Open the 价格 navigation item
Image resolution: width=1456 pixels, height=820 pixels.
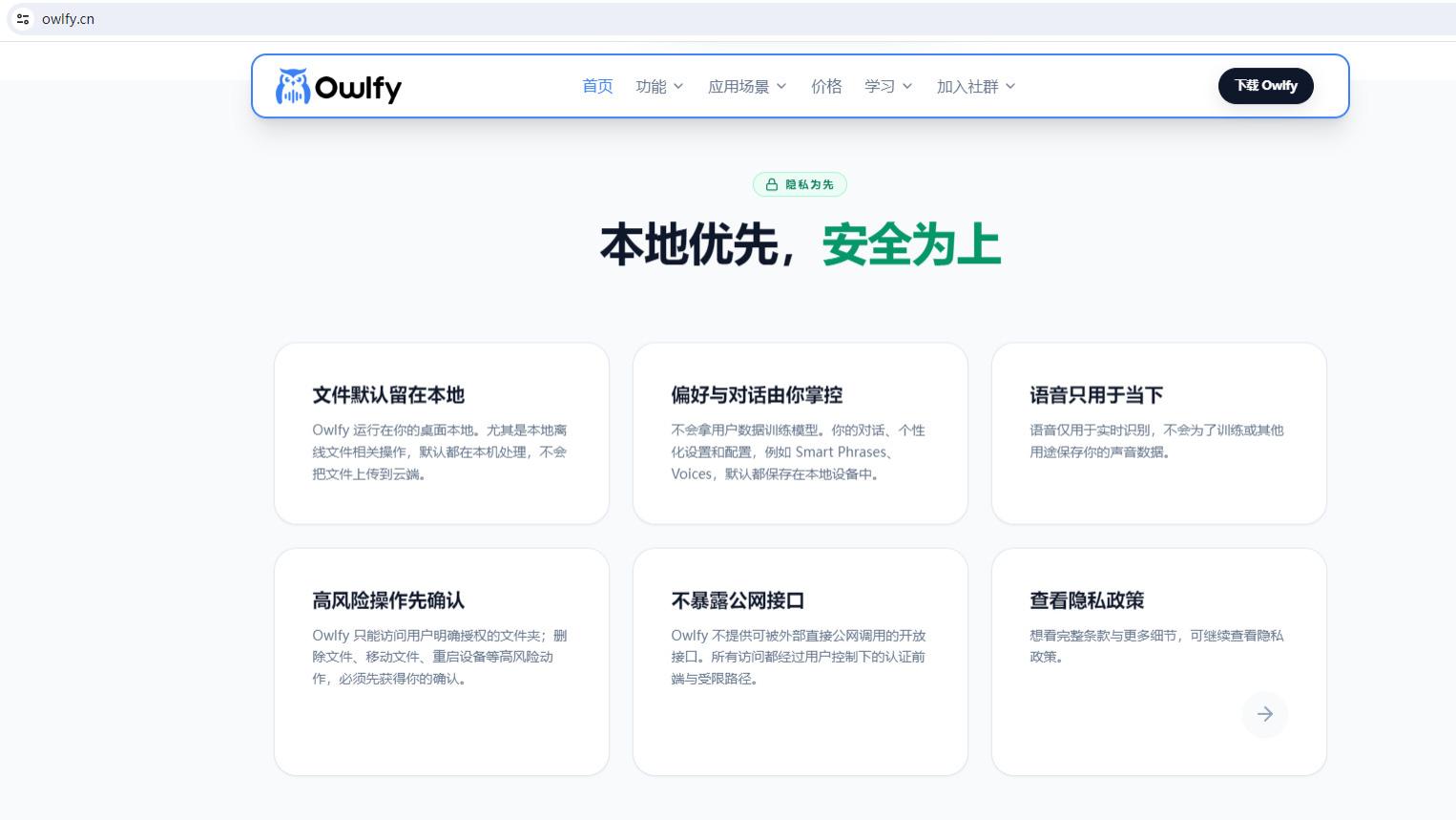tap(826, 86)
